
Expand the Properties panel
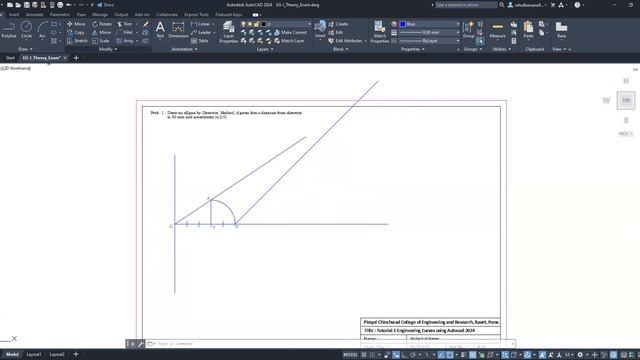(413, 49)
